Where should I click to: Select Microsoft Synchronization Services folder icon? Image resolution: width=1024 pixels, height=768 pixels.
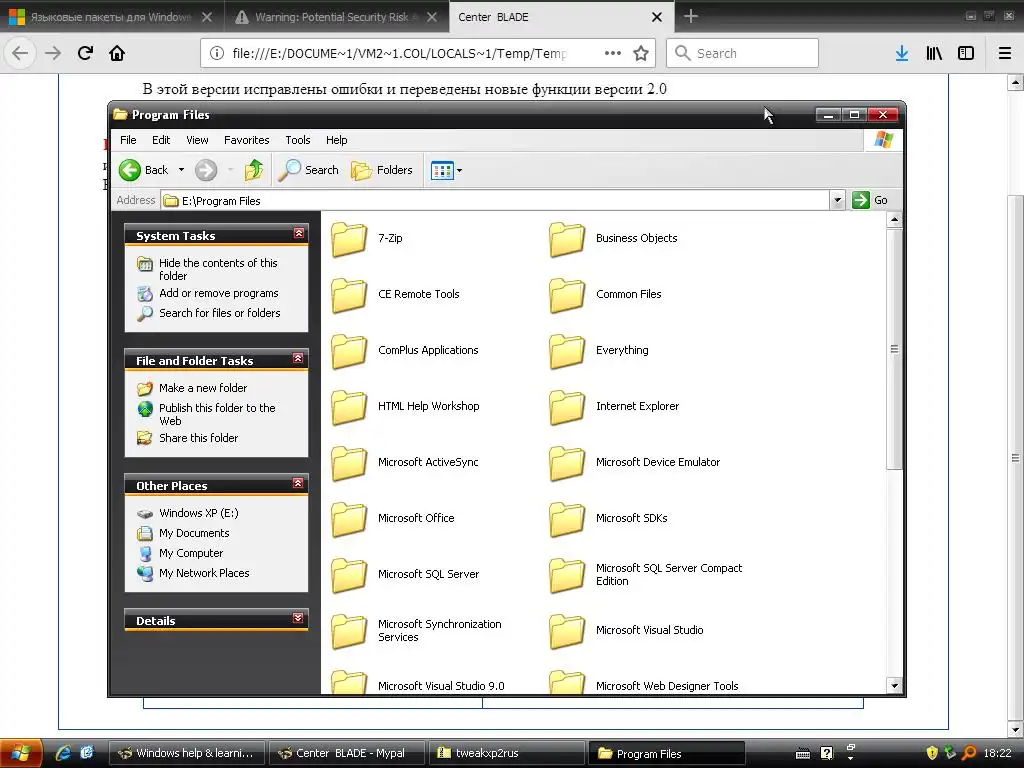click(x=349, y=631)
